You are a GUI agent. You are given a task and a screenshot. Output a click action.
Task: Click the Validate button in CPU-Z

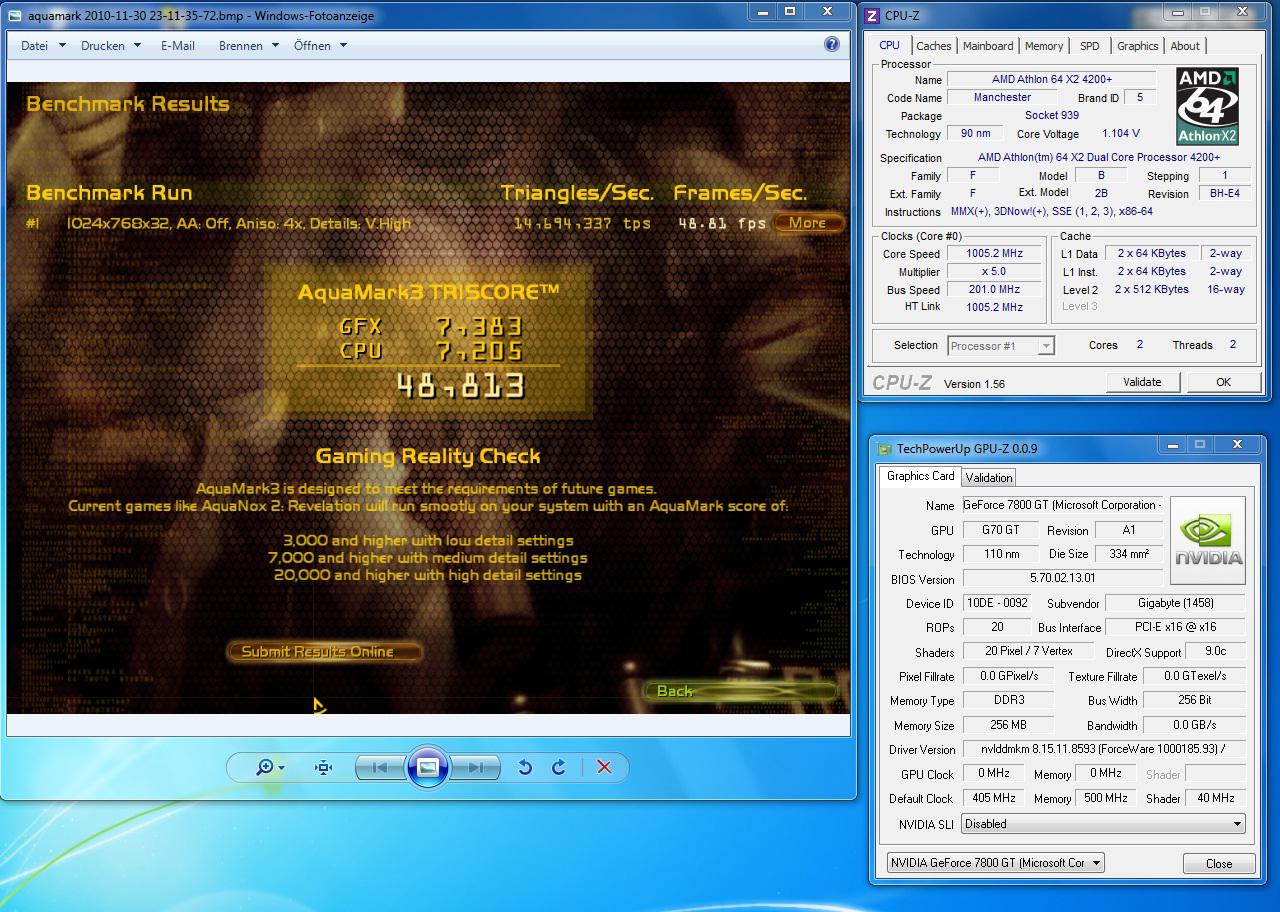[x=1143, y=382]
